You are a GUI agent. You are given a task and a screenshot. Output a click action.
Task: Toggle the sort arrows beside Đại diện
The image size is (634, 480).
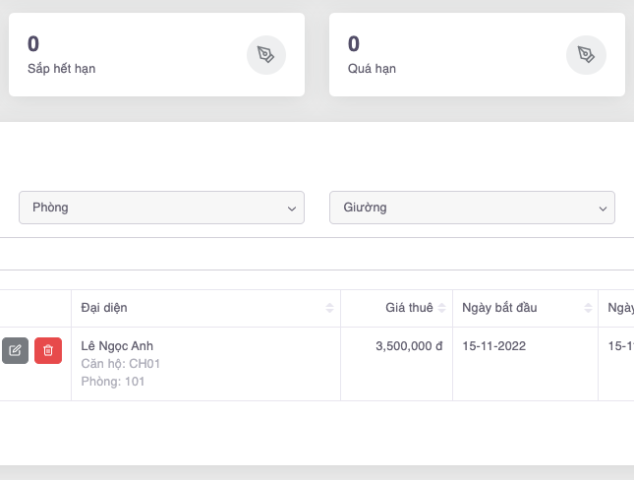point(330,308)
